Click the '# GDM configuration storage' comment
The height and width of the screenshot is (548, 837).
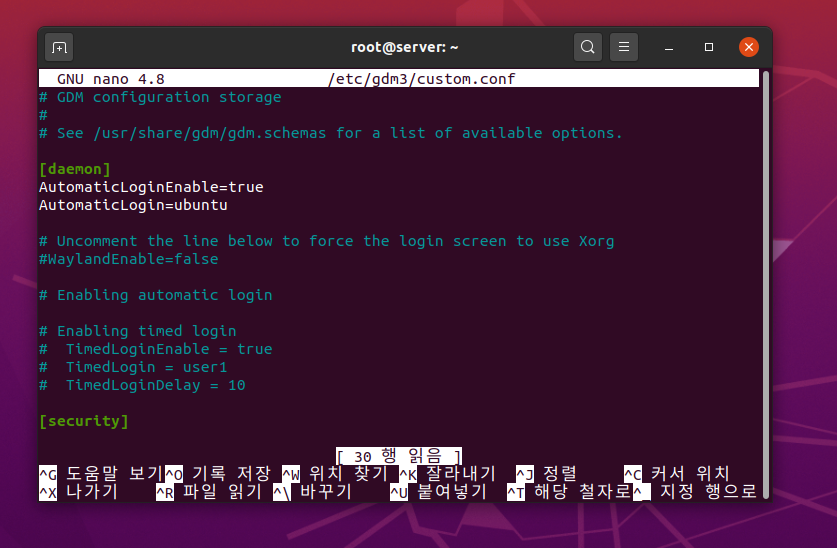point(160,97)
